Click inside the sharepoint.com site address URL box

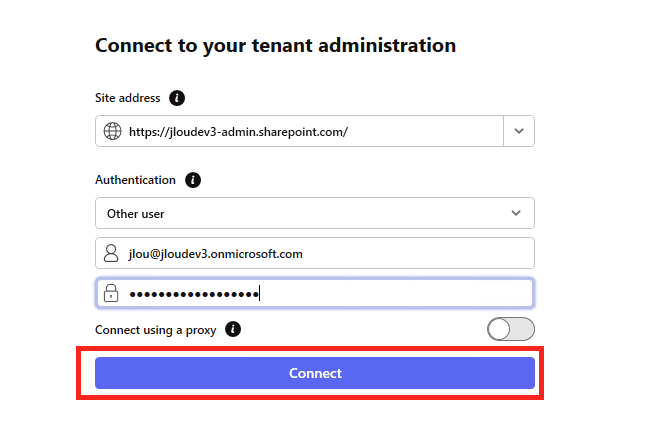point(300,131)
